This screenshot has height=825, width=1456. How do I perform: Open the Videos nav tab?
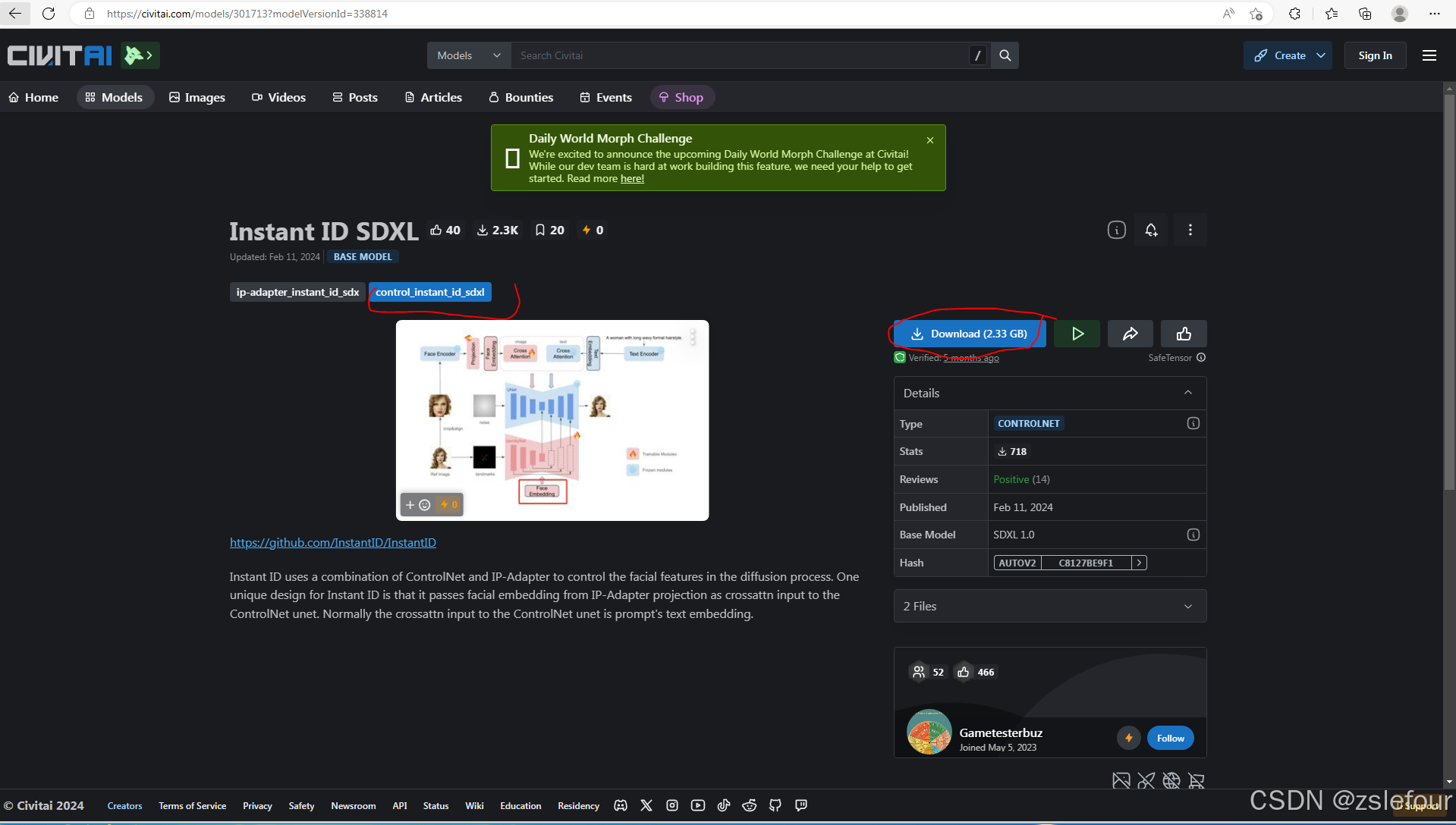[x=278, y=97]
